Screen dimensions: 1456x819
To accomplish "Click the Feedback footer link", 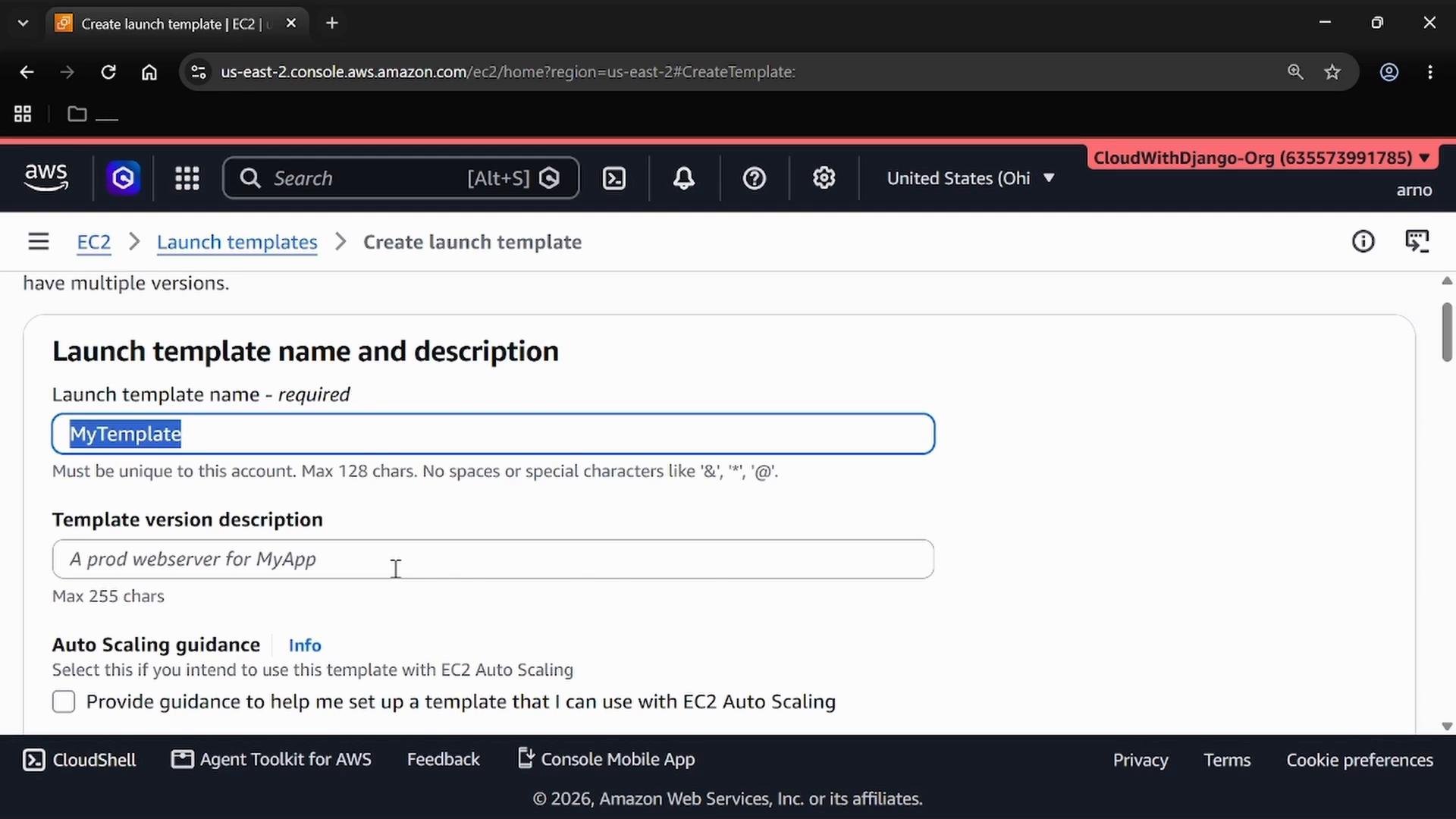I will click(x=444, y=760).
